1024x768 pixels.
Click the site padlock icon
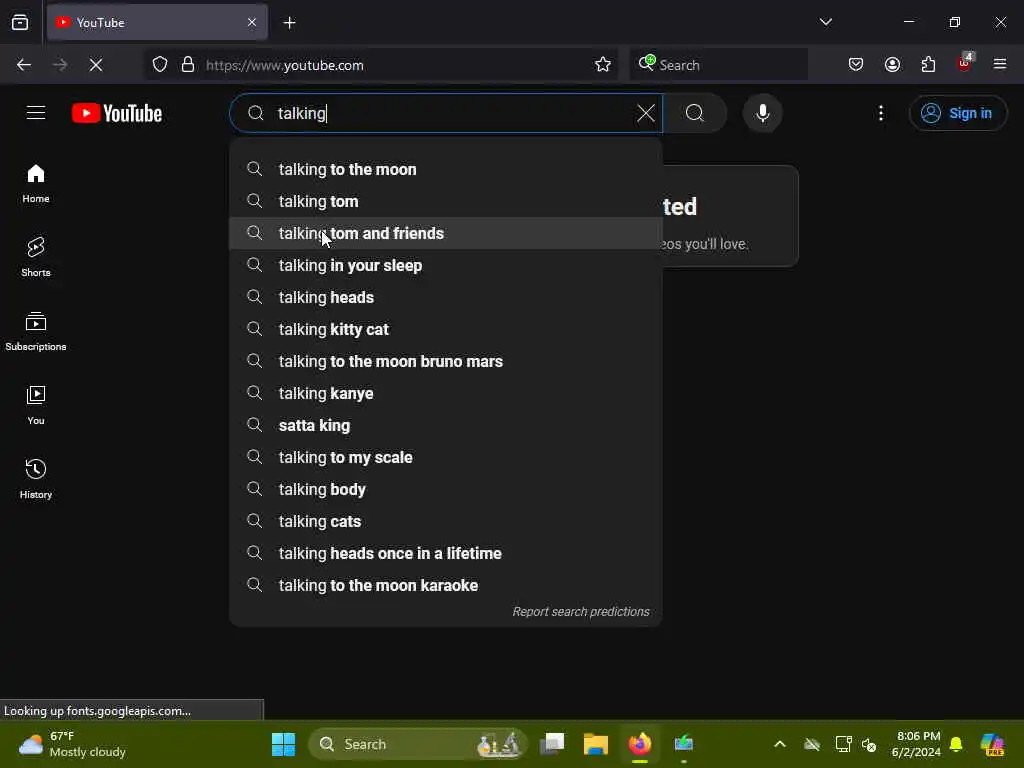(x=188, y=65)
